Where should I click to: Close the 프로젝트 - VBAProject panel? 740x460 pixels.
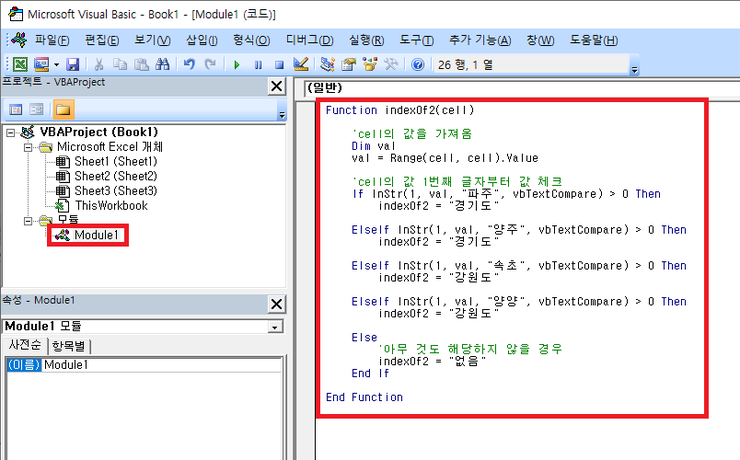tap(276, 87)
